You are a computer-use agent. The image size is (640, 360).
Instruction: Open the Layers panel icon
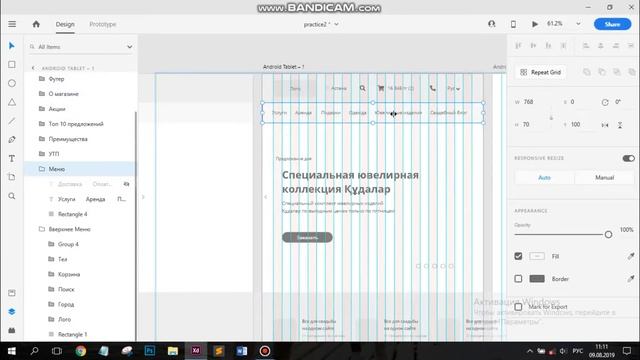pyautogui.click(x=12, y=311)
